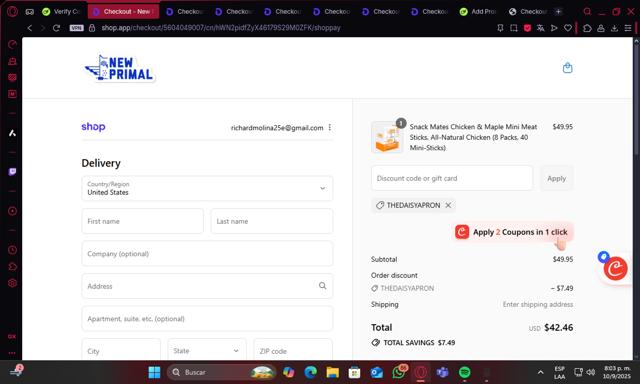Open the State dropdown
Viewport: 640px width, 384px height.
coord(207,351)
